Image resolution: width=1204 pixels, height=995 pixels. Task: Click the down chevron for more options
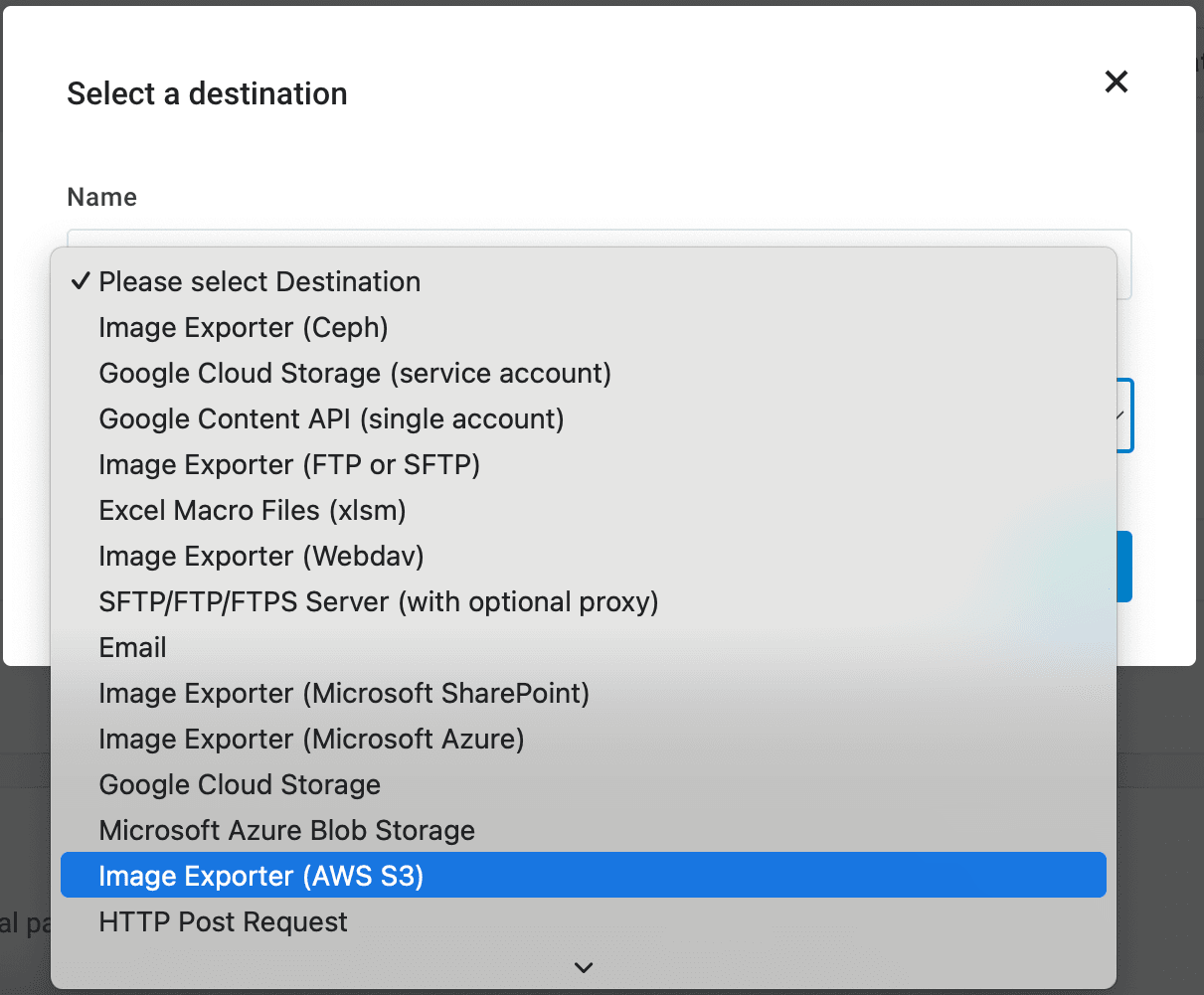(x=584, y=967)
